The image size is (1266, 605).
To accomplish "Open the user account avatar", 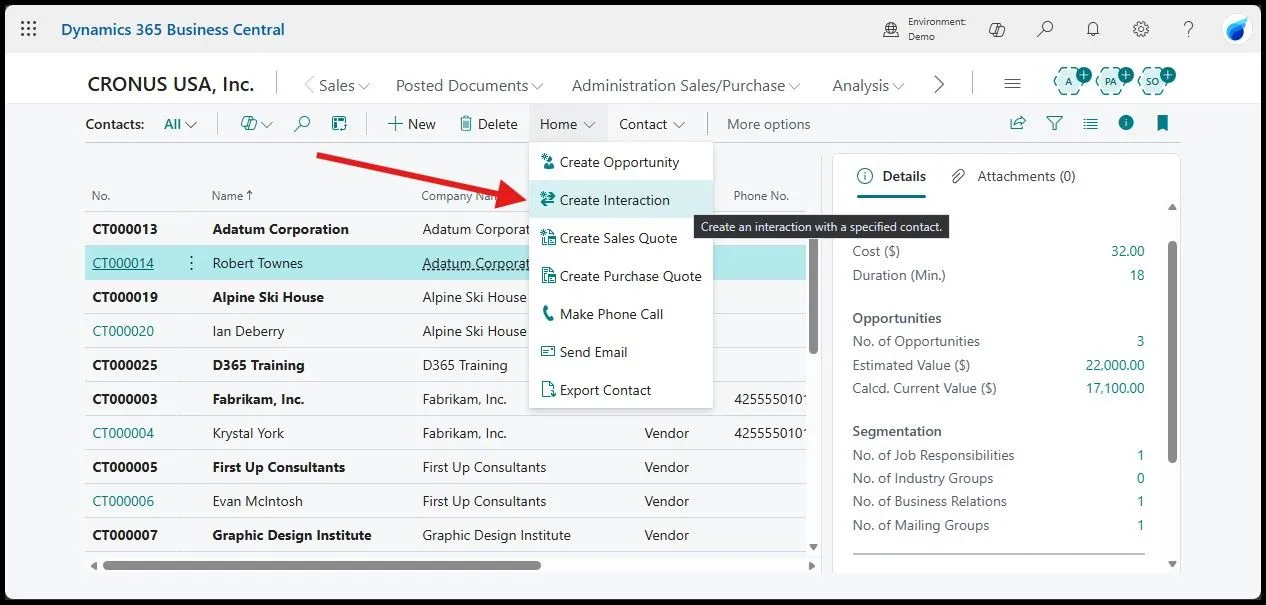I will point(1237,29).
